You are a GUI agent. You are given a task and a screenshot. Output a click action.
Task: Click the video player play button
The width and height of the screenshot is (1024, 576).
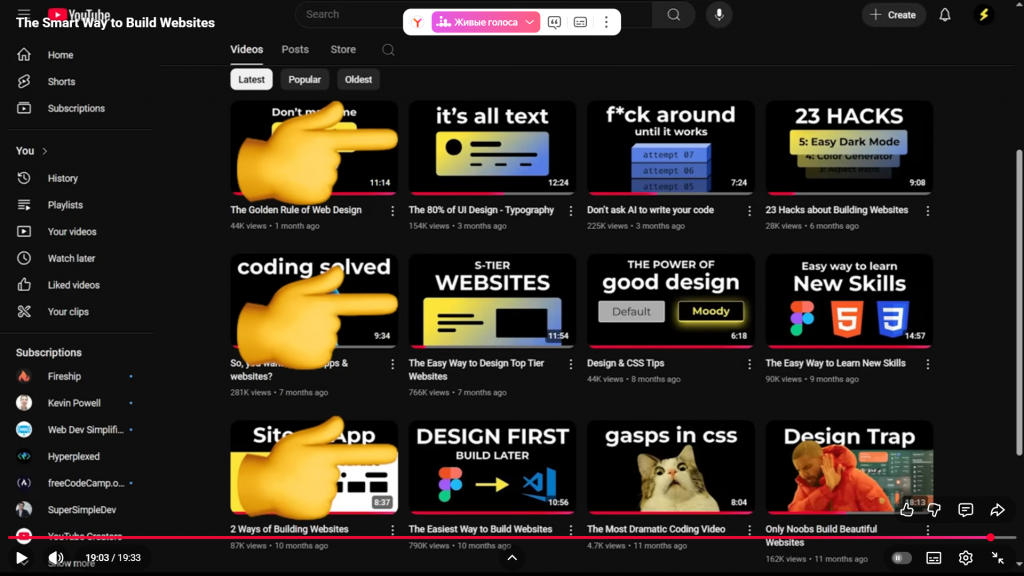pyautogui.click(x=22, y=558)
